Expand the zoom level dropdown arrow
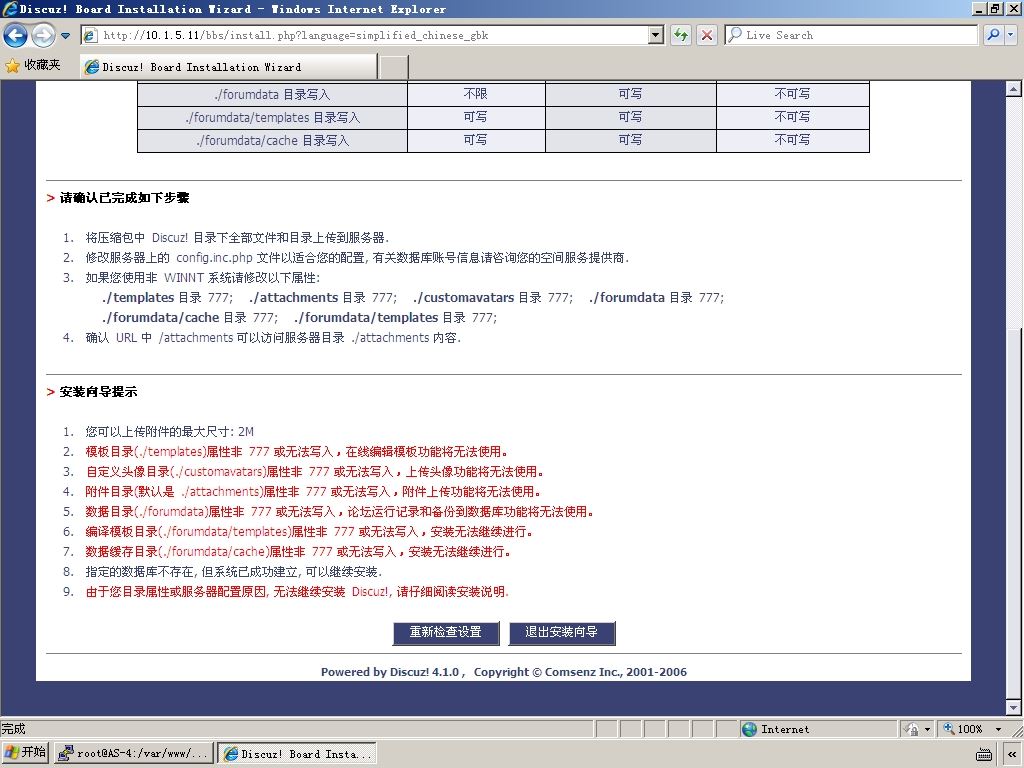Screen dimensions: 1024x768 point(999,729)
